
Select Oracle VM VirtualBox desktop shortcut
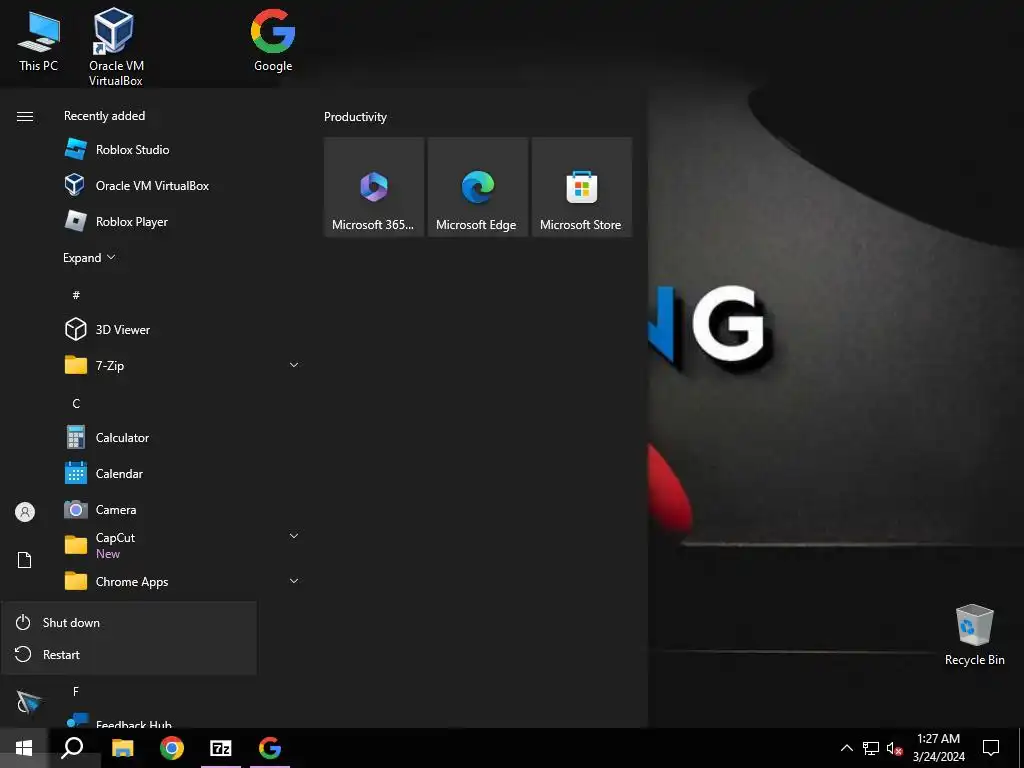pyautogui.click(x=116, y=47)
